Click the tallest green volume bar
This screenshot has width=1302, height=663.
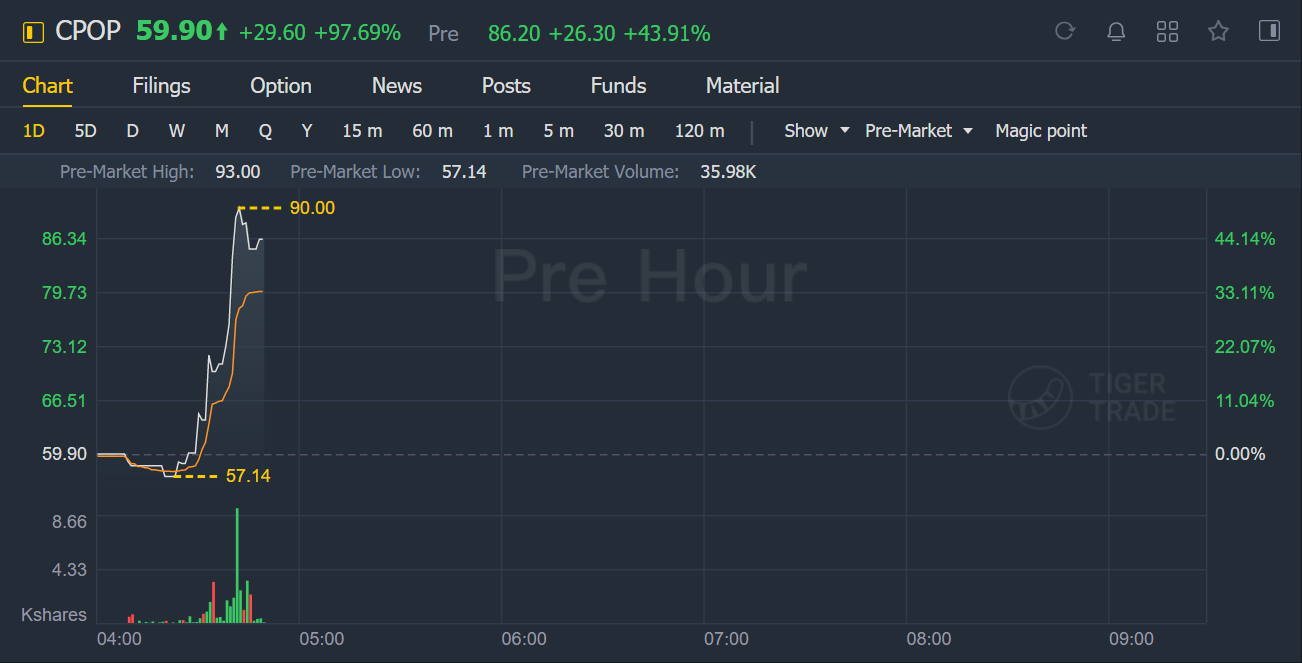237,565
